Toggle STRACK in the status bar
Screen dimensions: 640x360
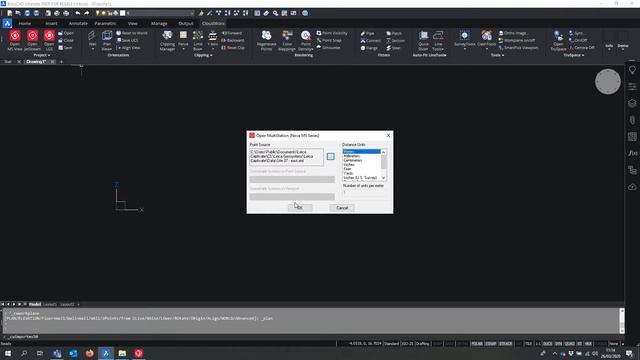(x=505, y=344)
